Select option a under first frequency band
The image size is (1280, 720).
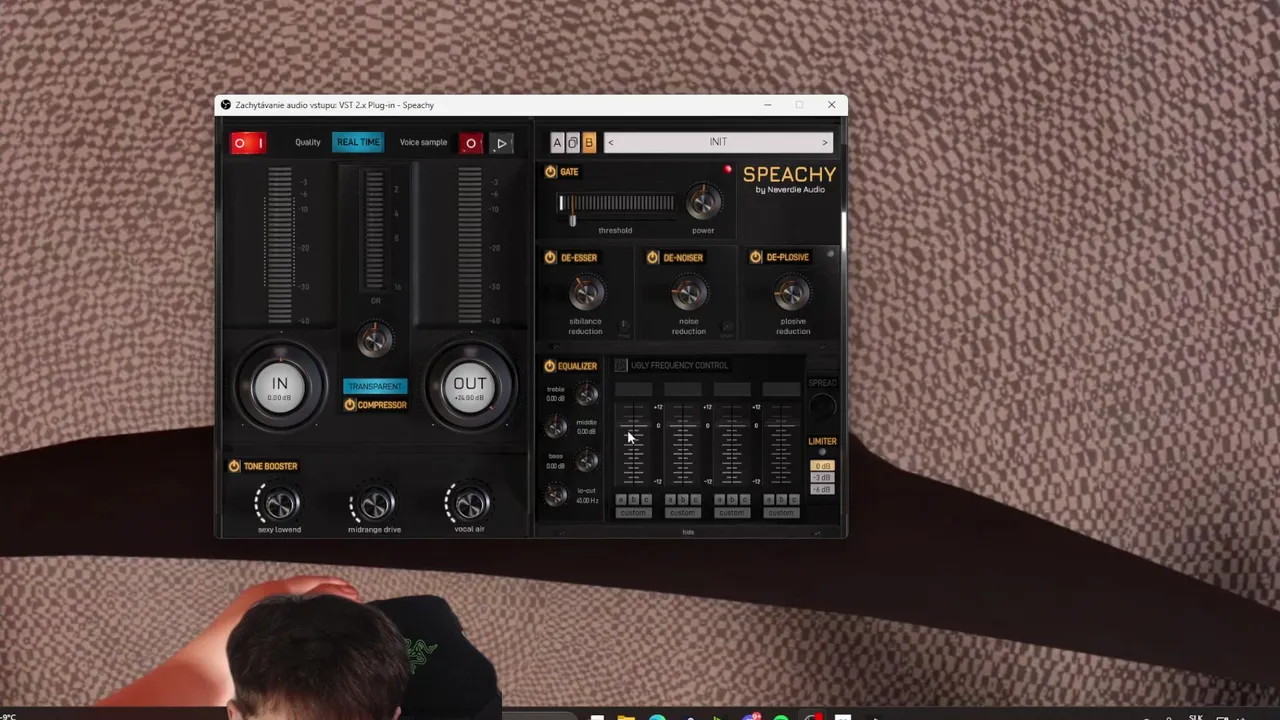(621, 499)
